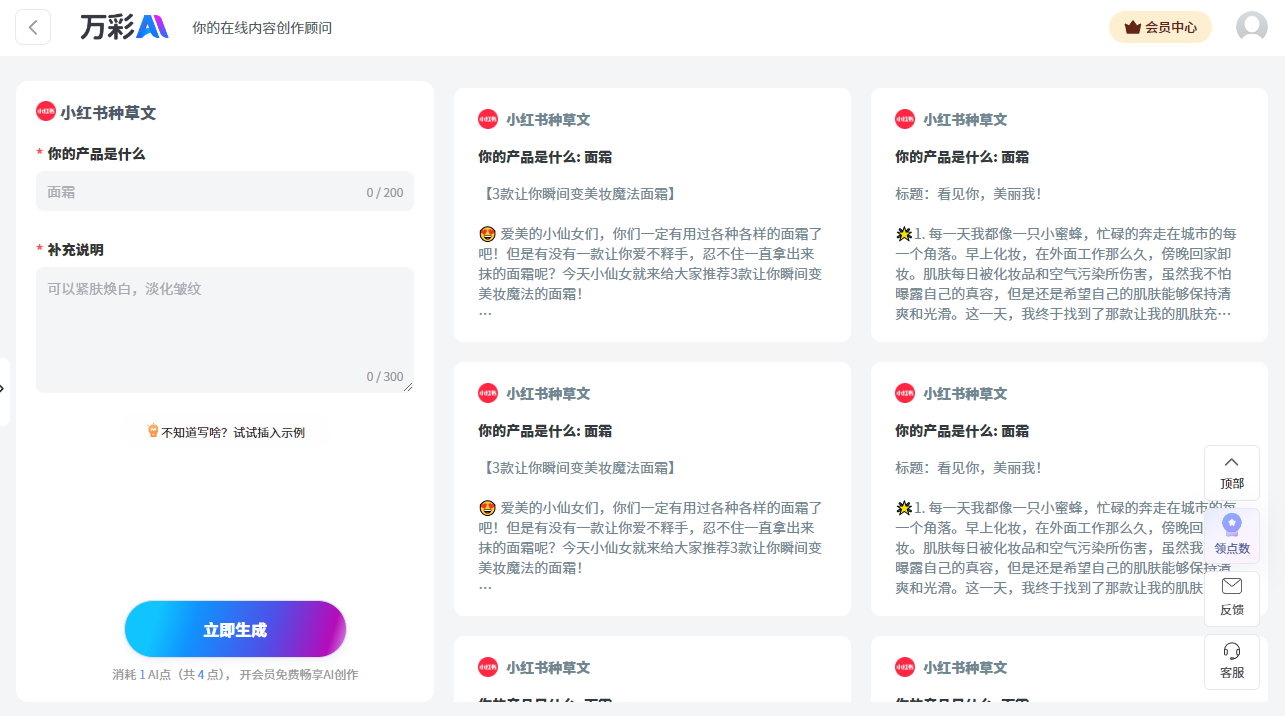This screenshot has width=1285, height=716.
Task: Click into the 补充说明 text area
Action: tap(225, 329)
